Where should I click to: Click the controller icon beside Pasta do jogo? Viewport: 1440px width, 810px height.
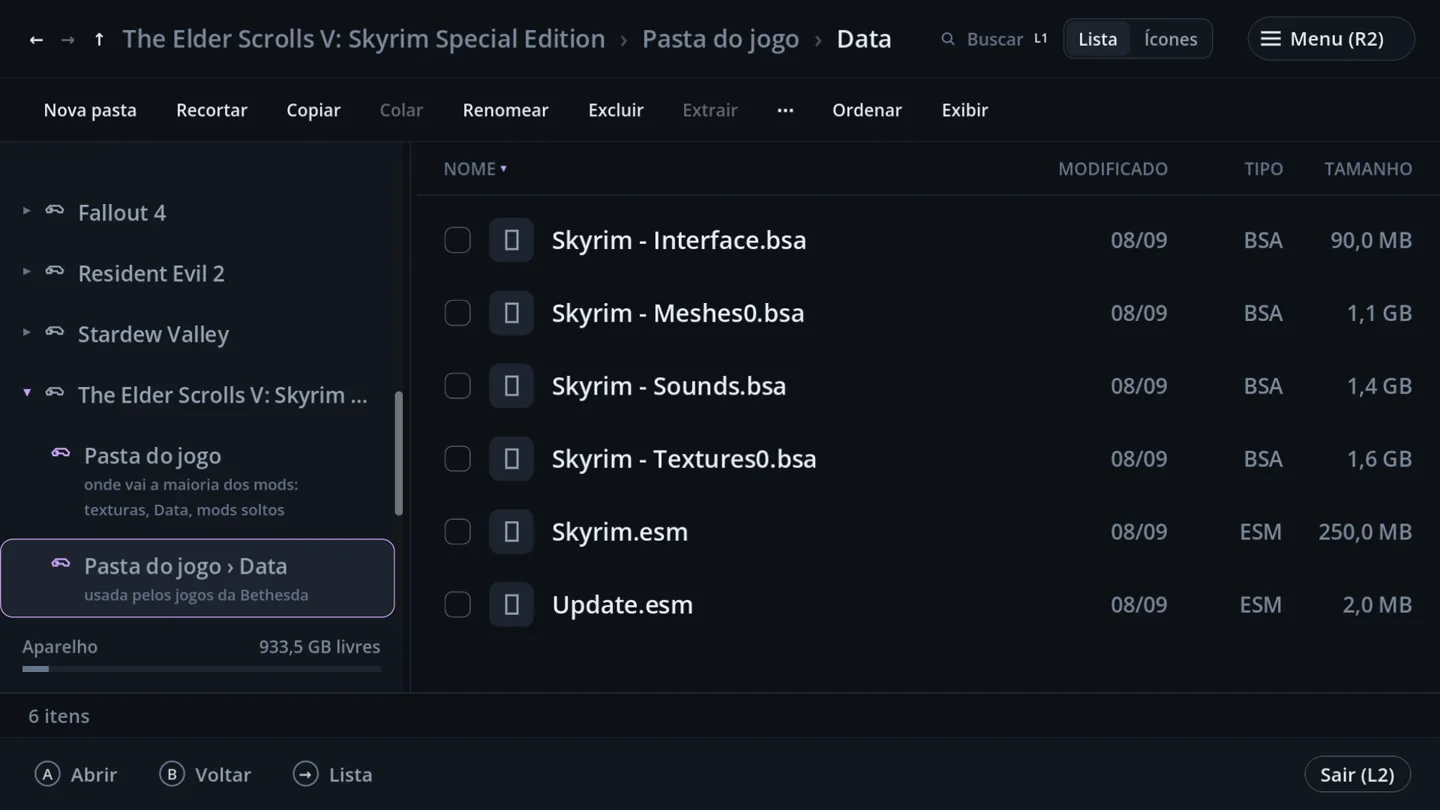click(61, 454)
